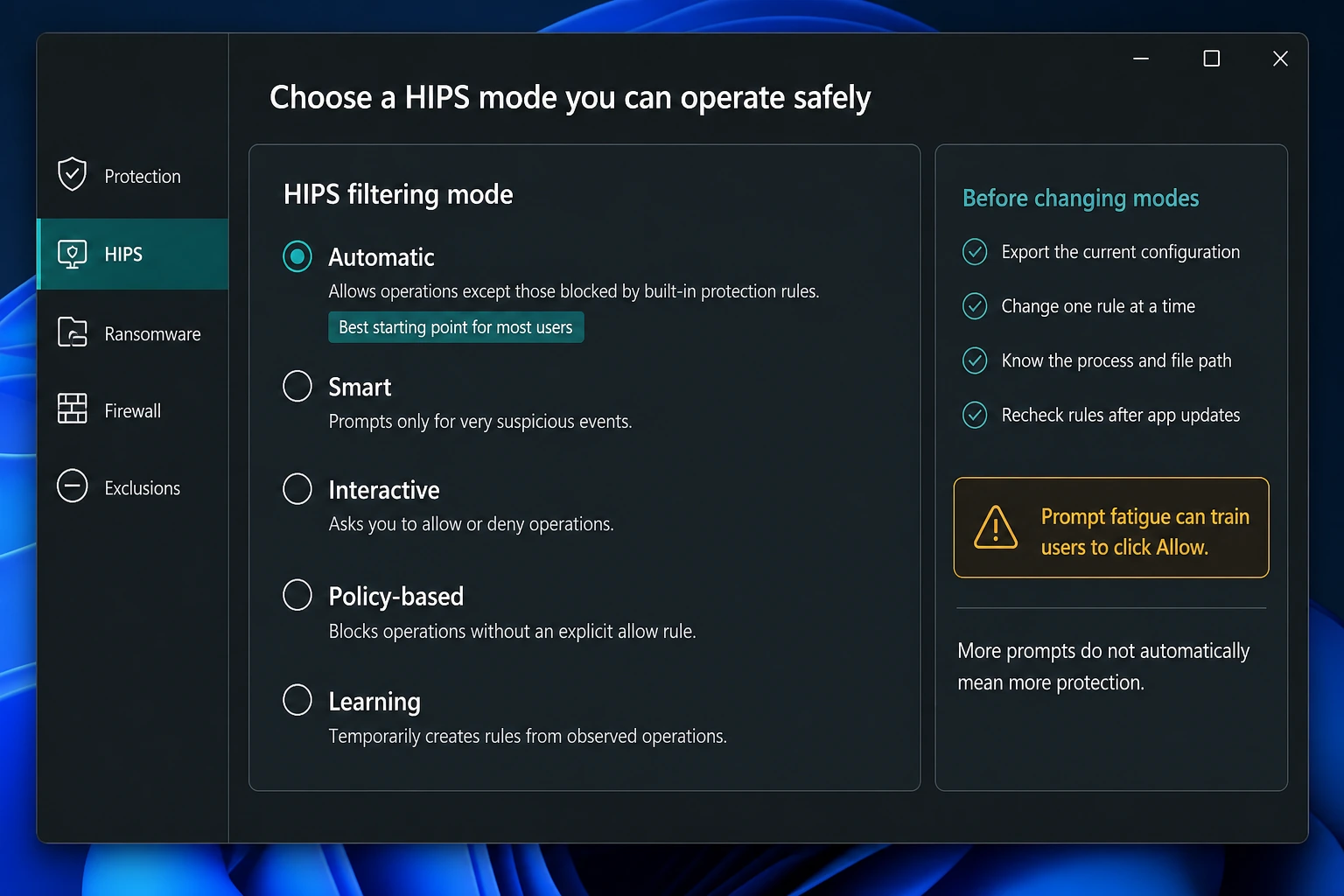
Task: Click 'More prompts do not automatically mean' note
Action: (1103, 667)
